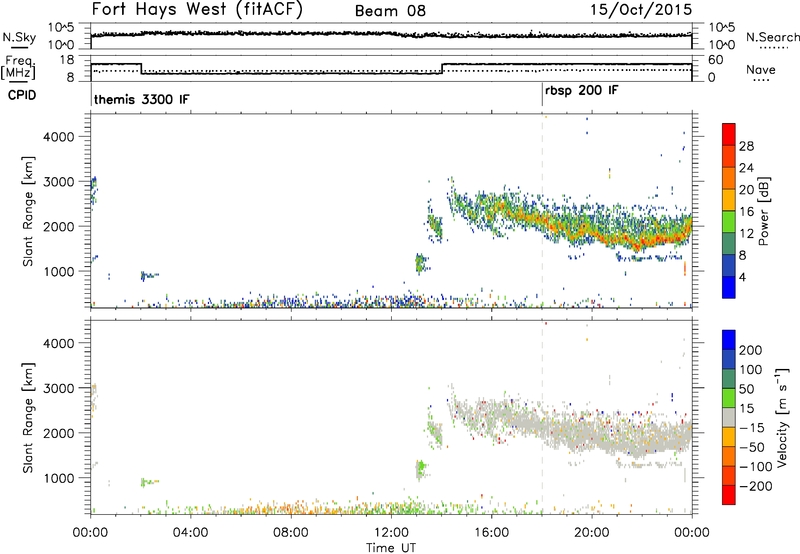Click the '16' Power scale value
This screenshot has width=800, height=554.
pyautogui.click(x=746, y=212)
